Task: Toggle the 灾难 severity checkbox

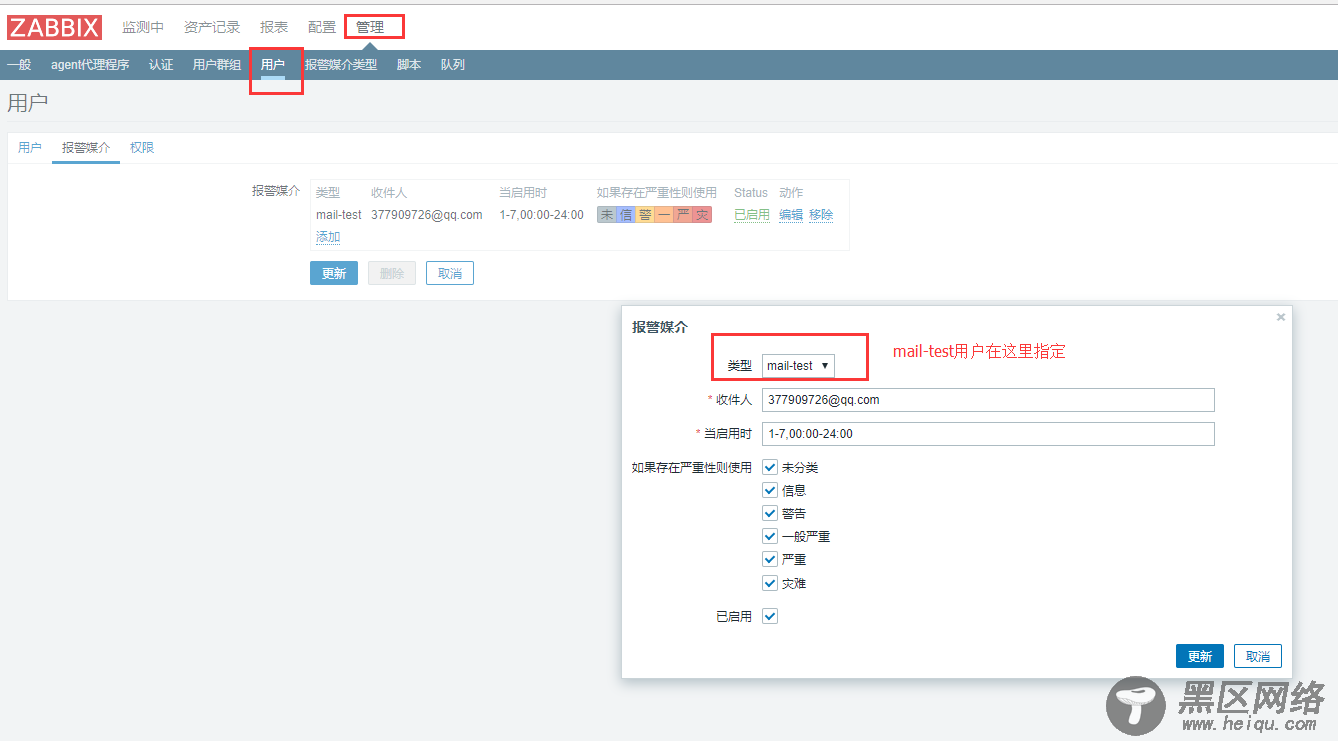Action: [770, 583]
